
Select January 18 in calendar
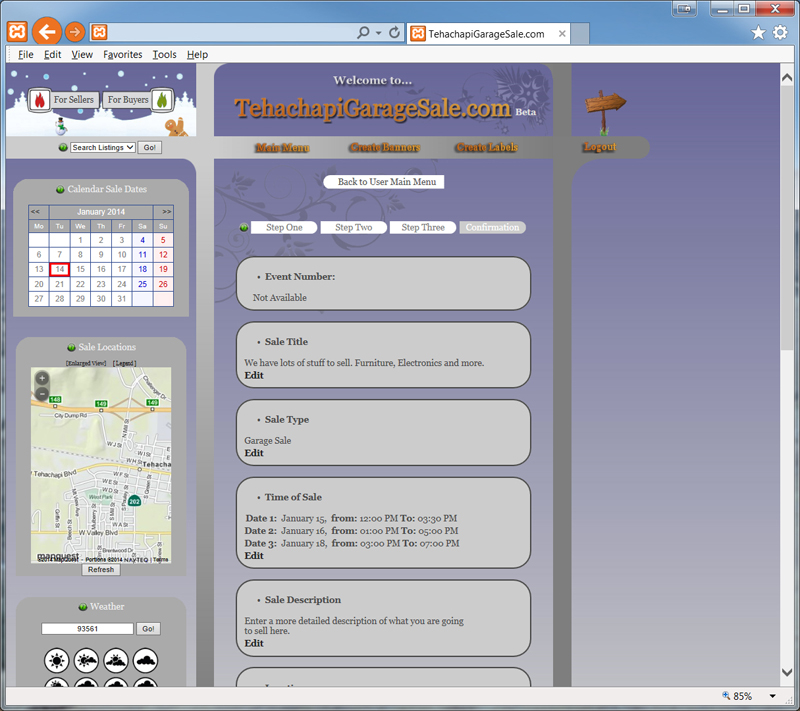tap(142, 269)
